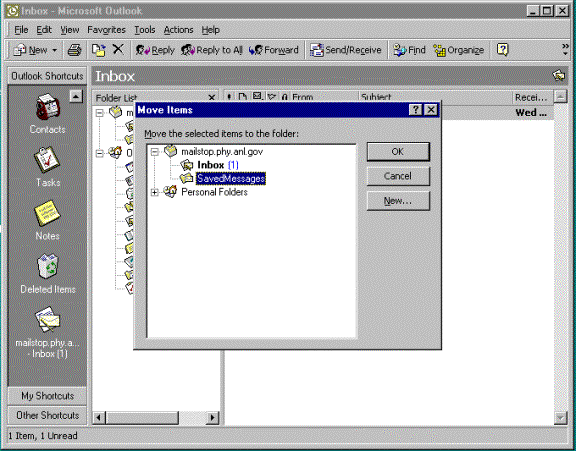The width and height of the screenshot is (576, 451).
Task: Sort by Importance column header icon
Action: [x=229, y=97]
